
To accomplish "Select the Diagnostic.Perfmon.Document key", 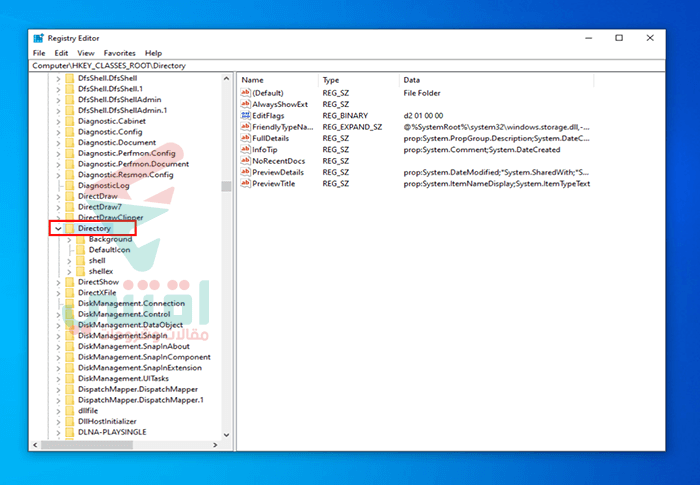I will coord(133,164).
